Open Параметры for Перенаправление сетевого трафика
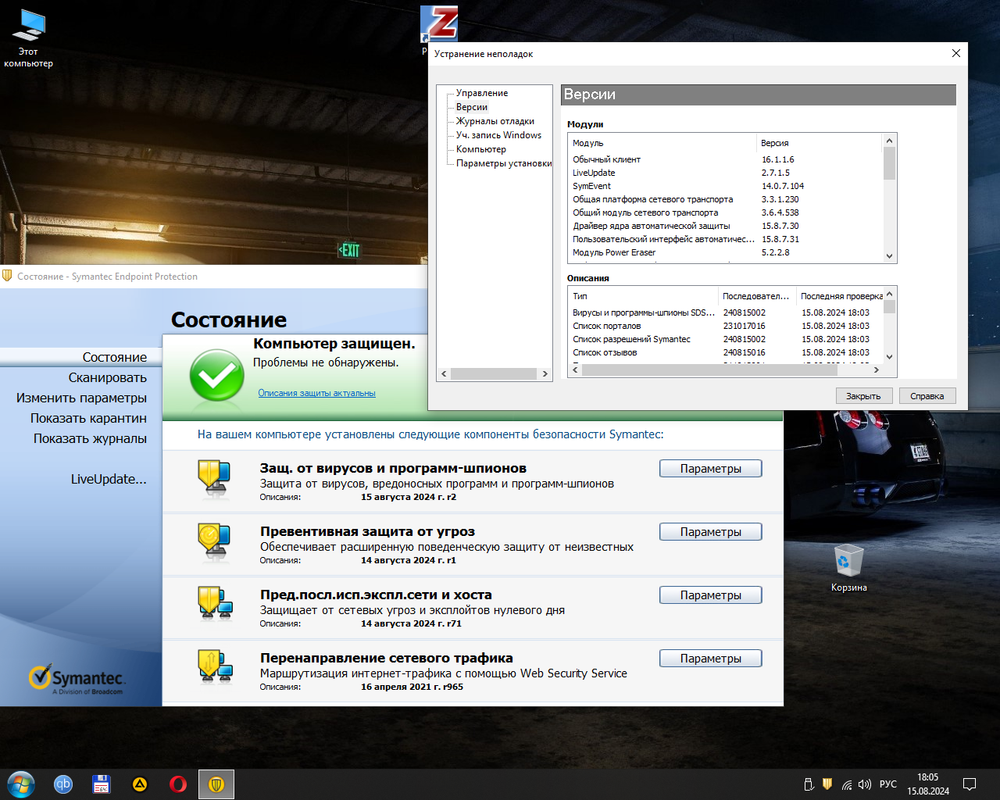The height and width of the screenshot is (800, 1000). pyautogui.click(x=710, y=658)
